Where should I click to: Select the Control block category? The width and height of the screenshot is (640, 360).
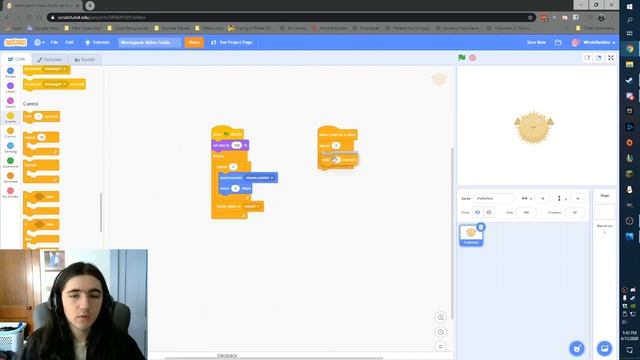tap(10, 133)
